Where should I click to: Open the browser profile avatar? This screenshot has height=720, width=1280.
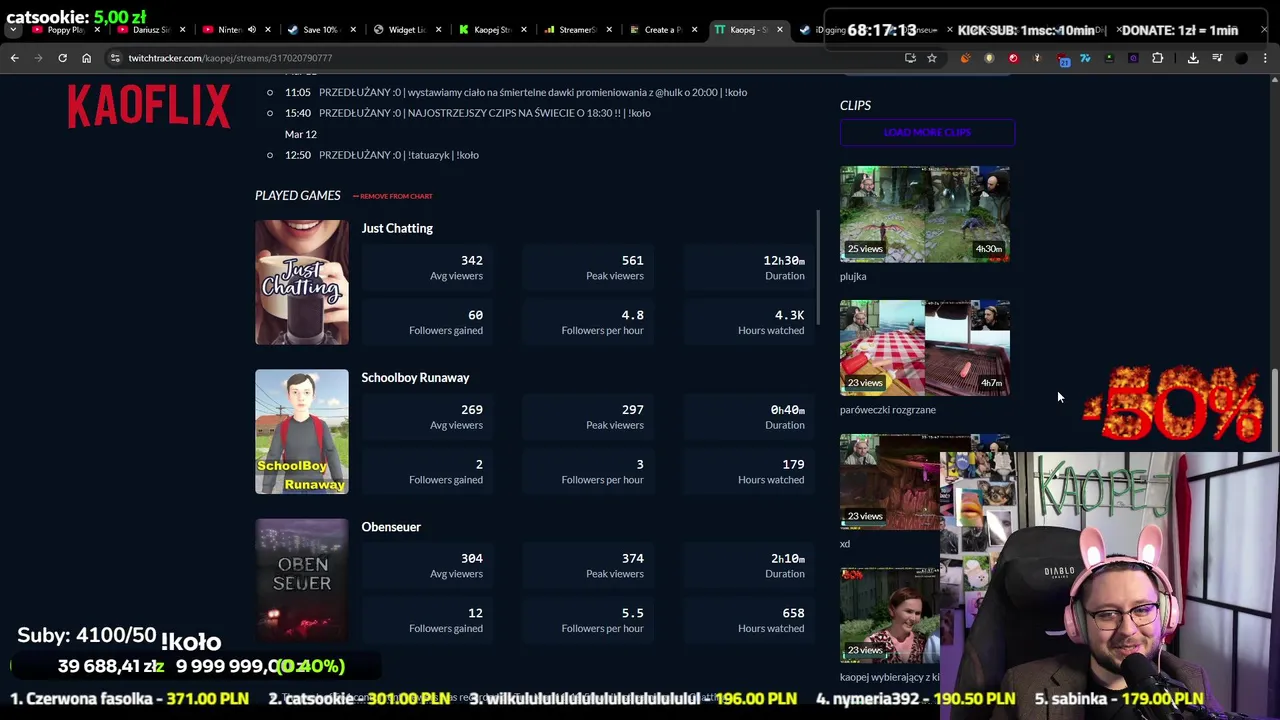(x=1241, y=58)
